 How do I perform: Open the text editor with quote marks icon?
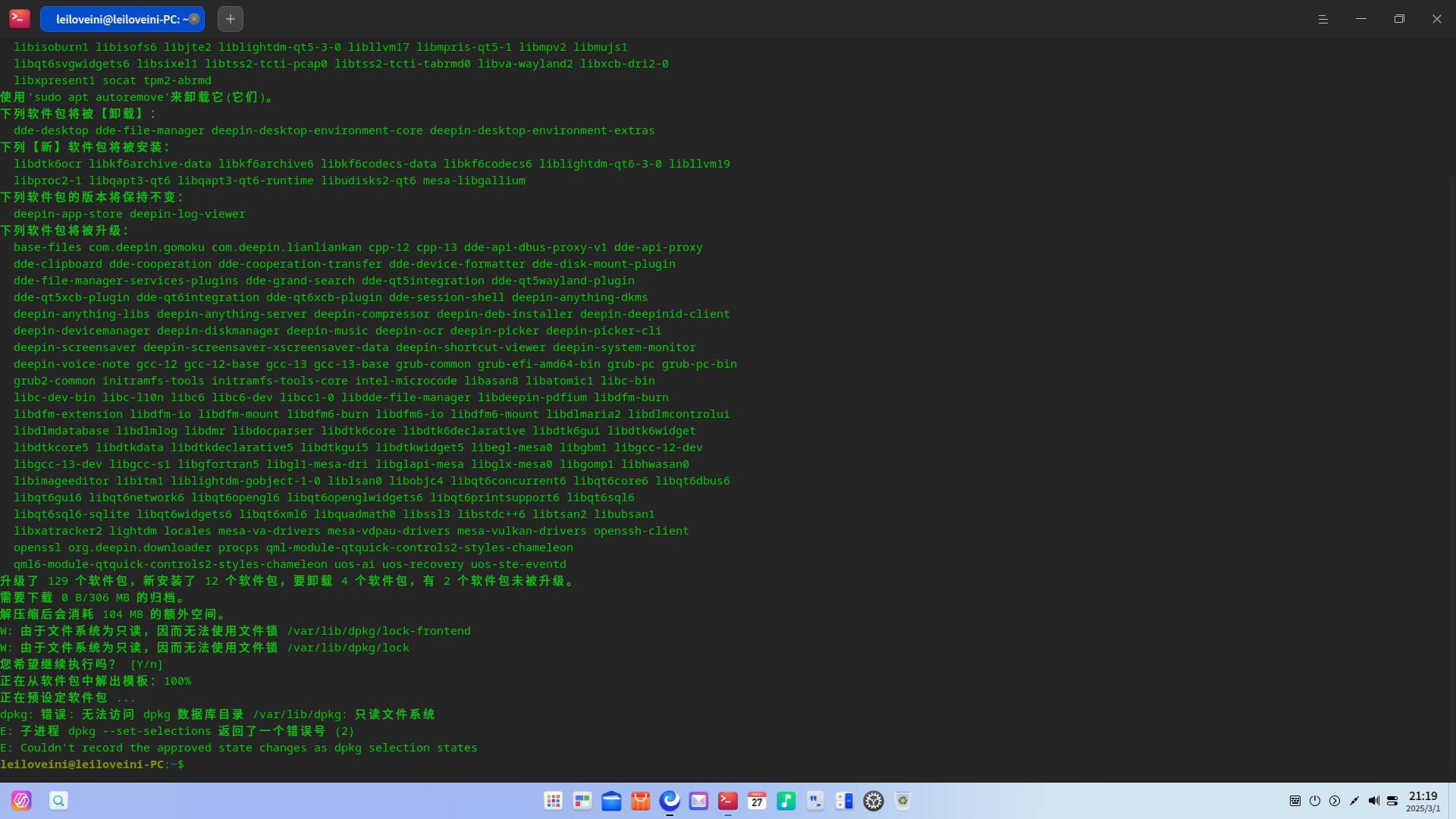coord(815,801)
